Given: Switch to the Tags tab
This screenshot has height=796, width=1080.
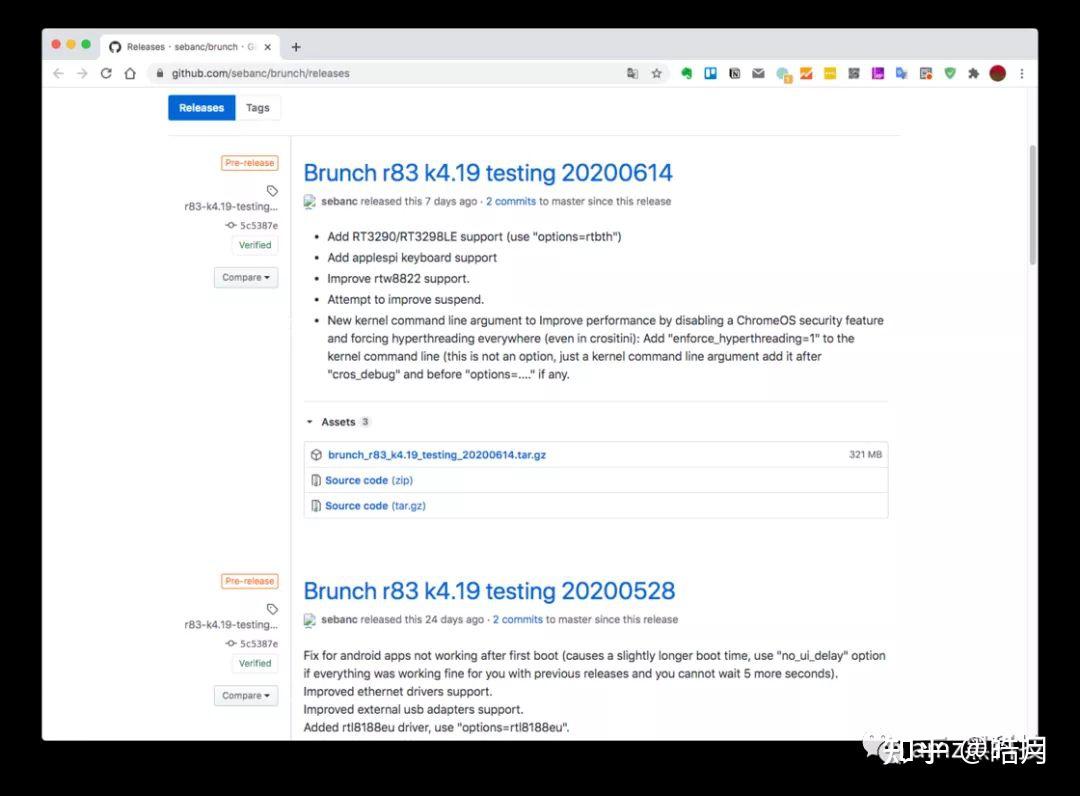Looking at the screenshot, I should 258,107.
